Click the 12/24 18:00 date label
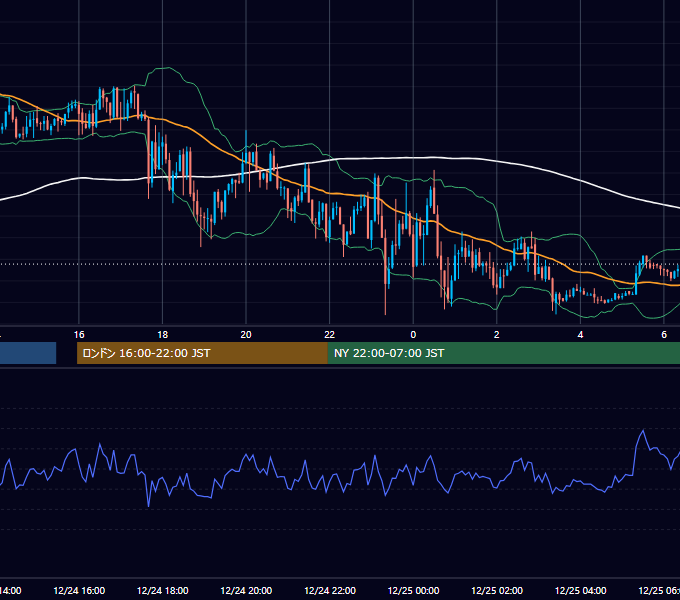 [x=163, y=590]
